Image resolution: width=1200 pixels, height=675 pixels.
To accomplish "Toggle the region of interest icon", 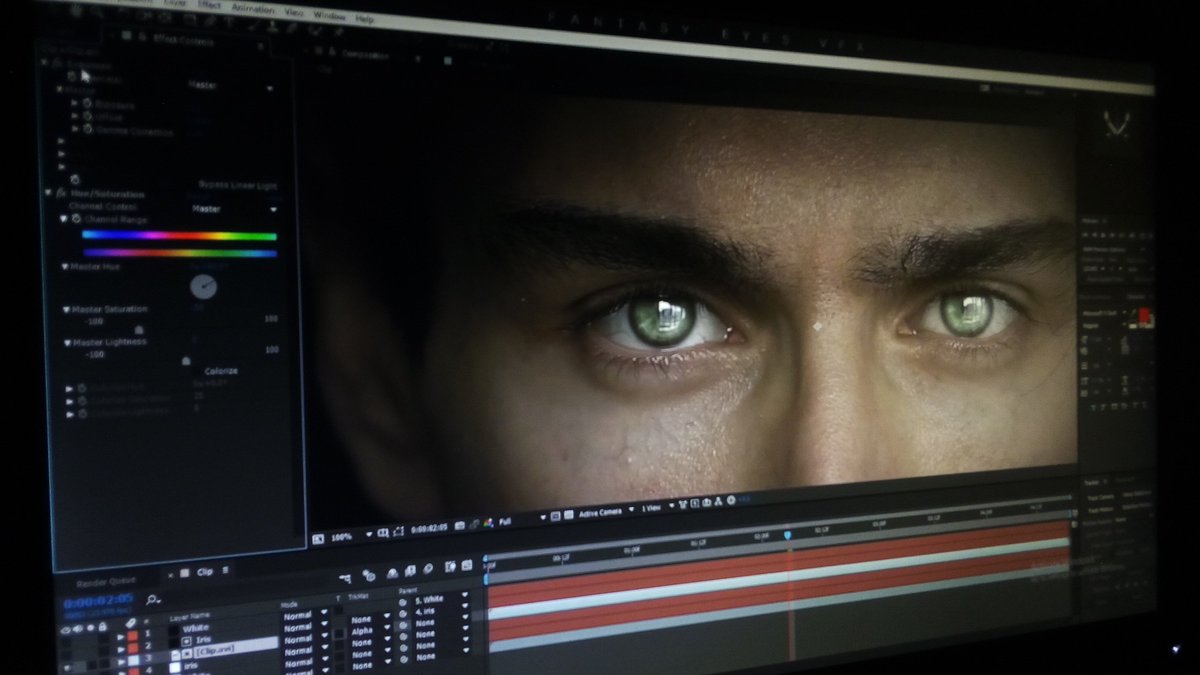I will [555, 516].
